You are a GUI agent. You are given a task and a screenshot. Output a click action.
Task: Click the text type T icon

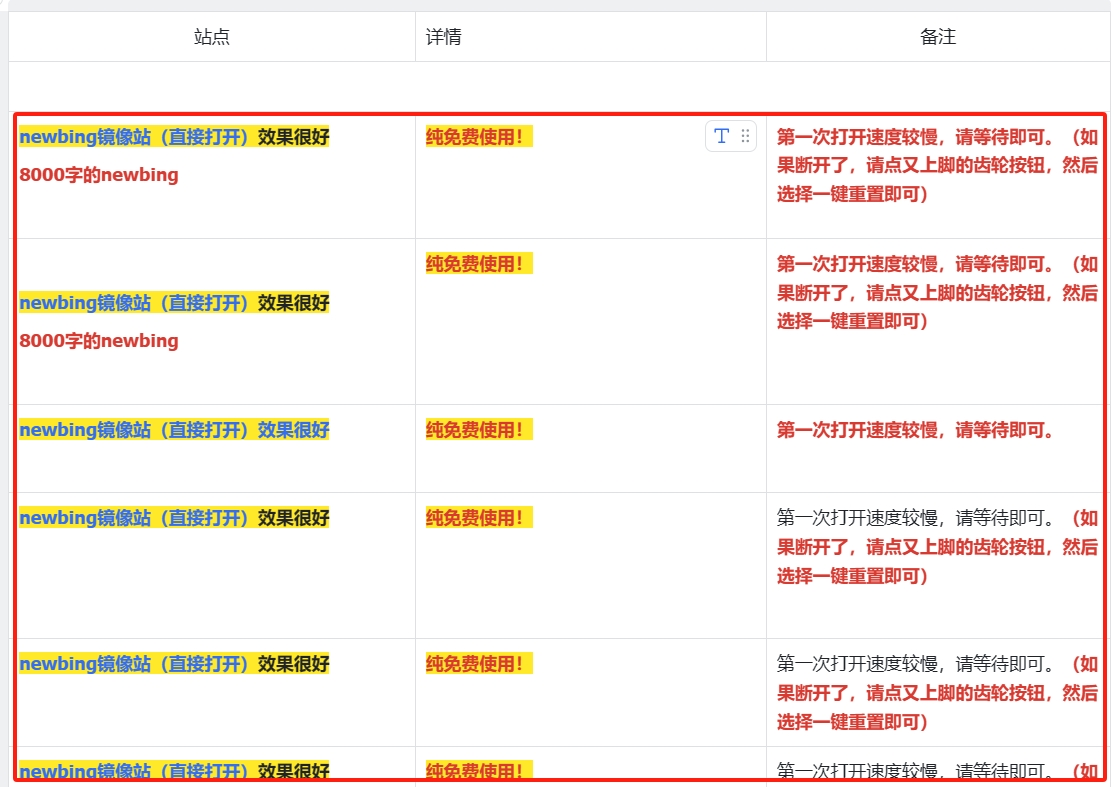click(x=721, y=137)
